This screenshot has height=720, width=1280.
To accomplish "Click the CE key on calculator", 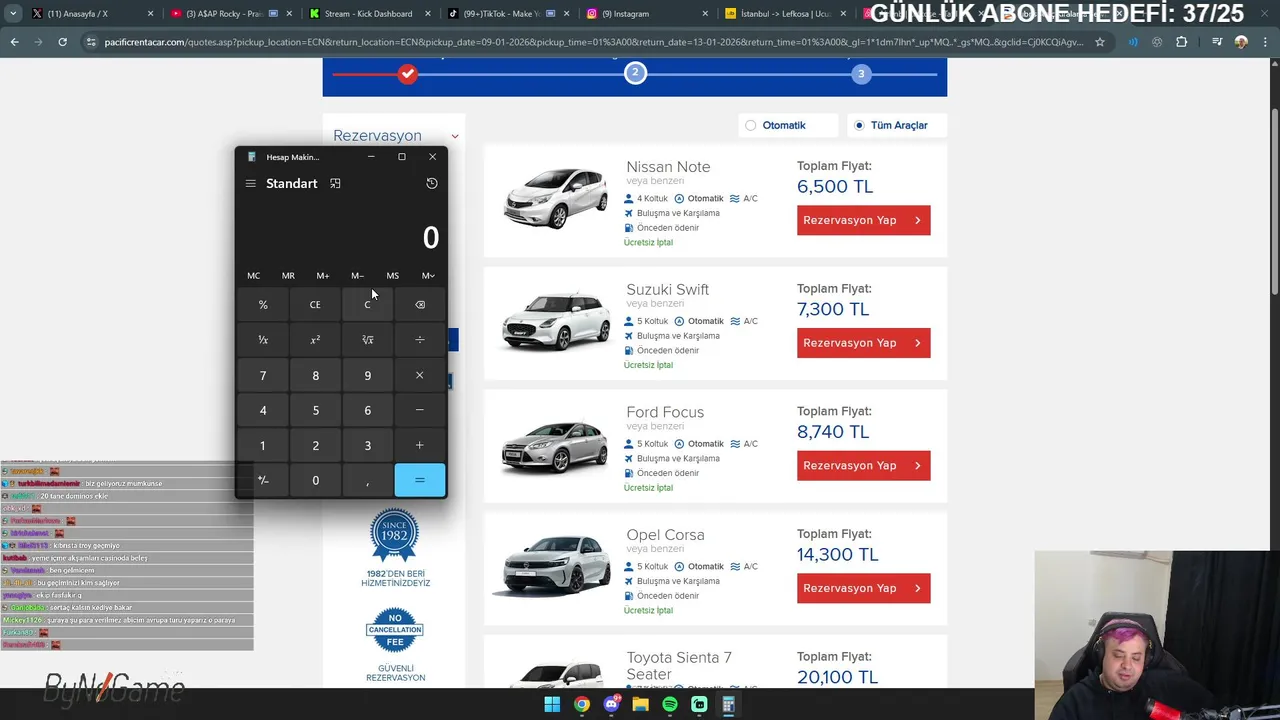I will (315, 305).
